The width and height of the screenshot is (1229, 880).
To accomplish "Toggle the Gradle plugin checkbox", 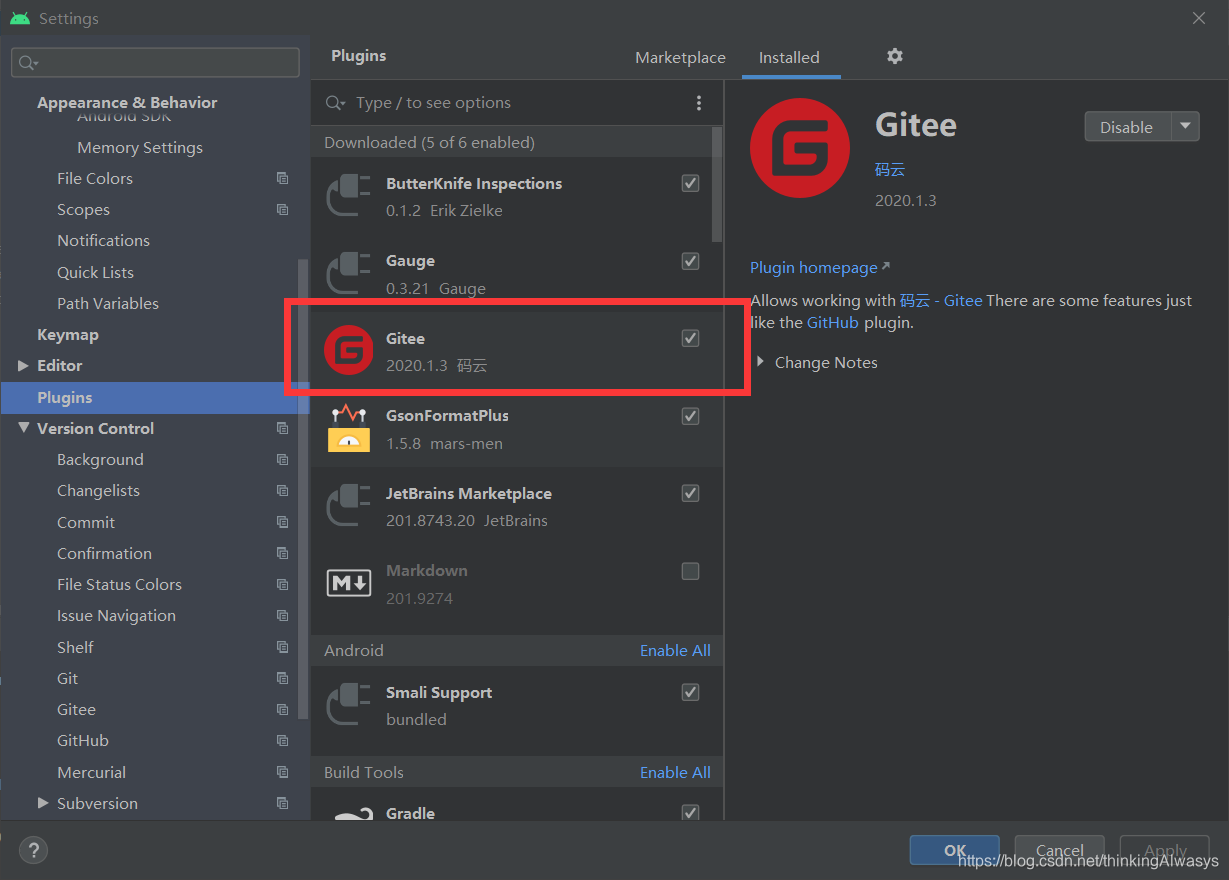I will tap(690, 813).
